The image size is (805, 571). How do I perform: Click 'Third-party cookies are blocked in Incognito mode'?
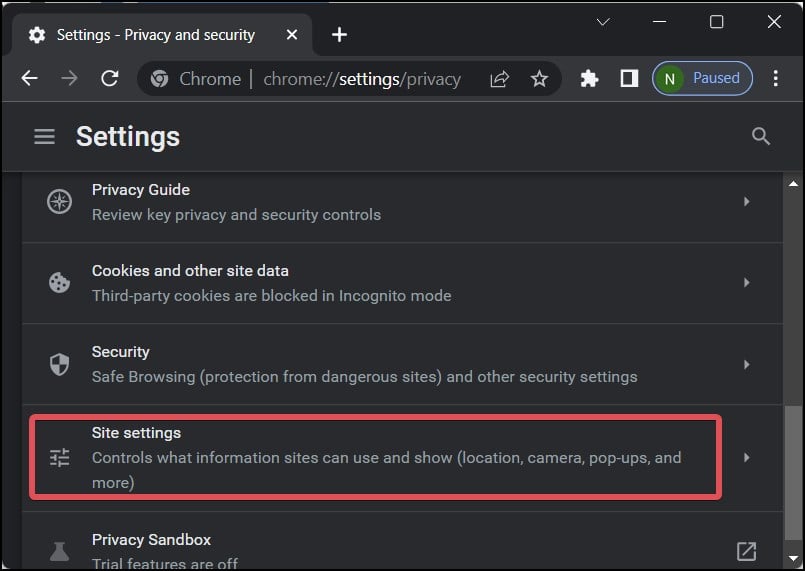tap(272, 296)
